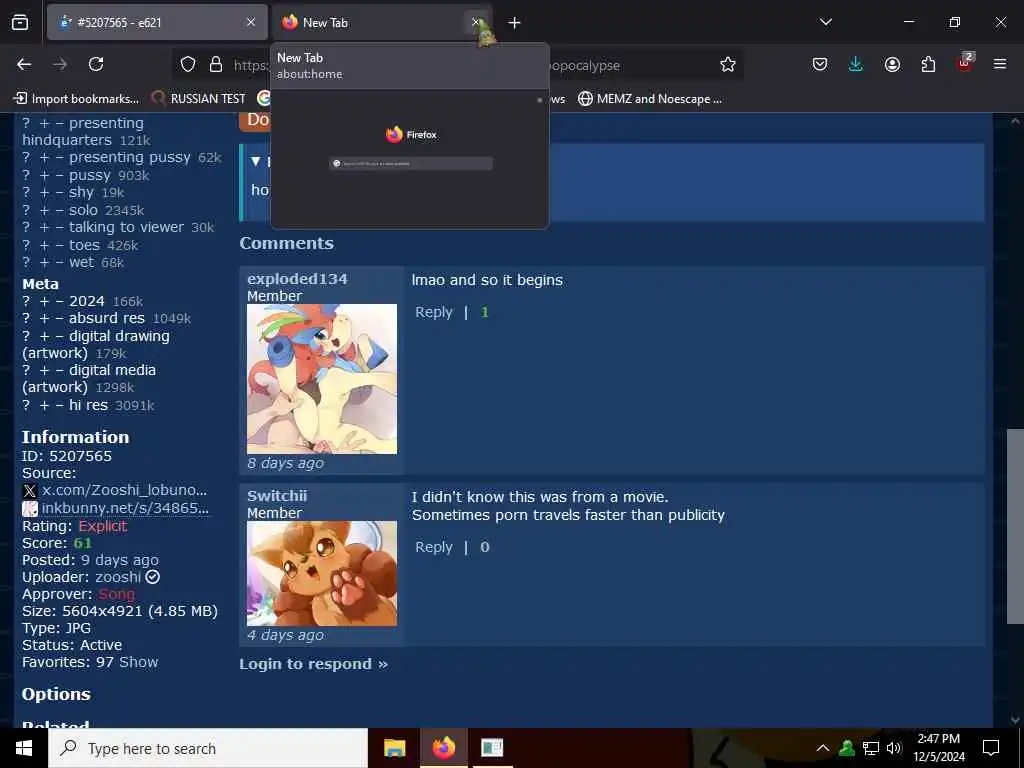The height and width of the screenshot is (768, 1024).
Task: Open the Import bookmarks... toolbar item
Action: 76,99
